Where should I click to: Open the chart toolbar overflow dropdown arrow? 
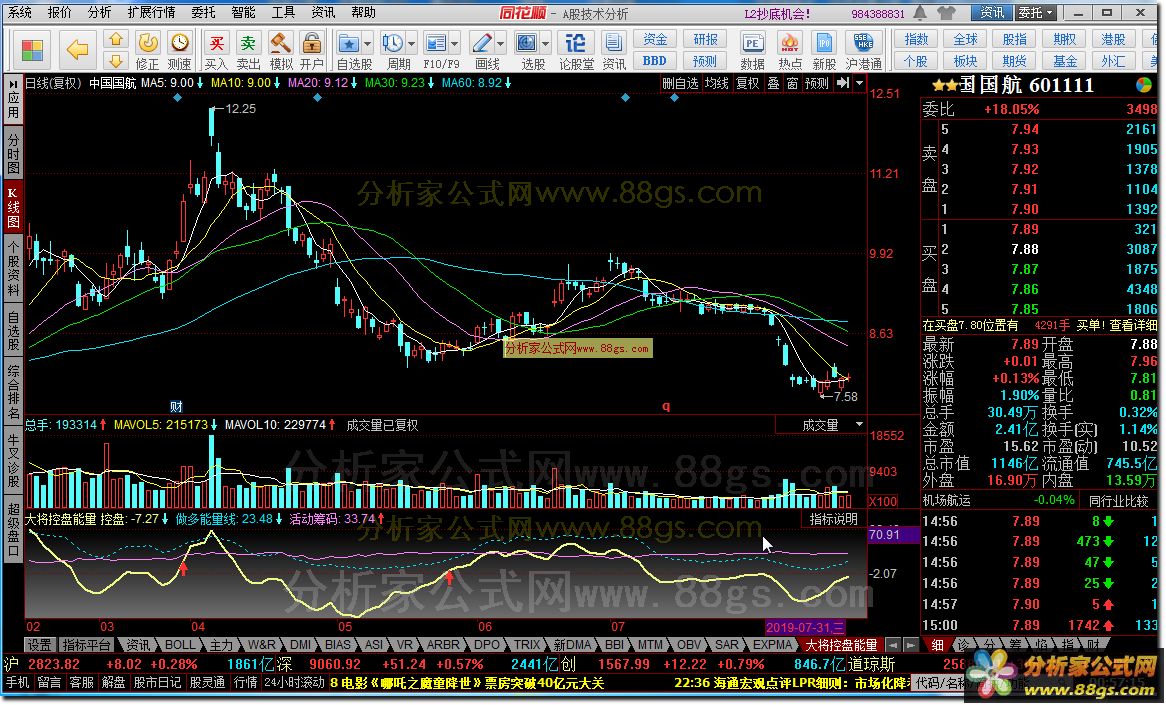(859, 83)
